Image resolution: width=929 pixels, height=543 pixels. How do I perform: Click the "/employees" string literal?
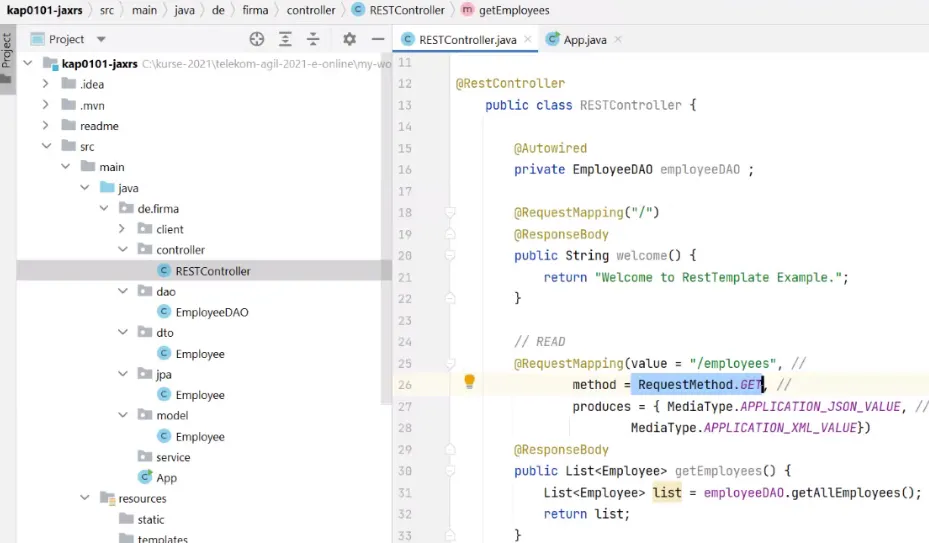[733, 363]
